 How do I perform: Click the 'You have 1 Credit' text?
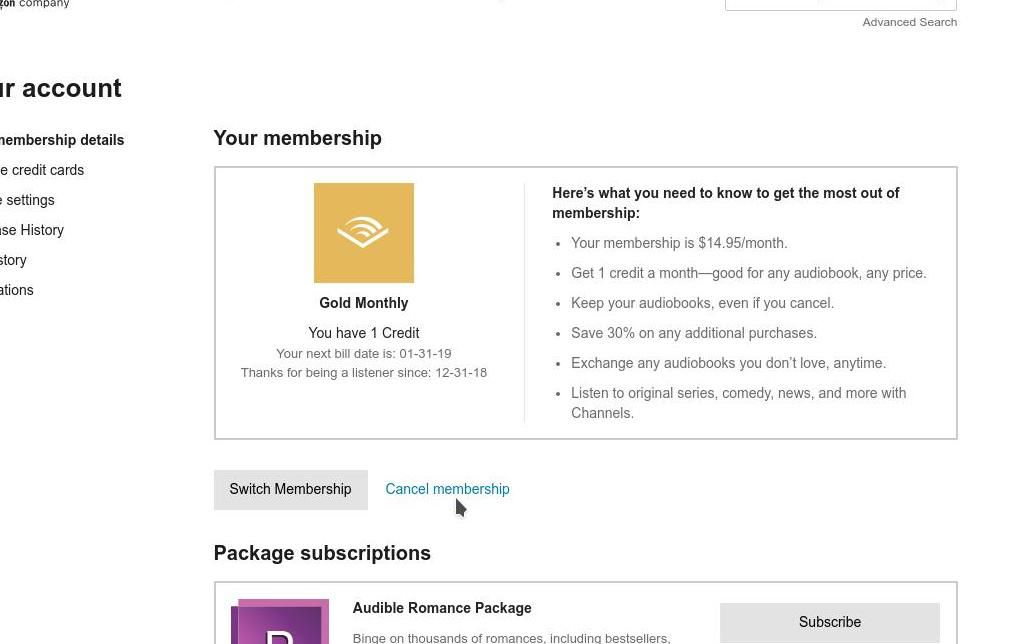coord(364,333)
